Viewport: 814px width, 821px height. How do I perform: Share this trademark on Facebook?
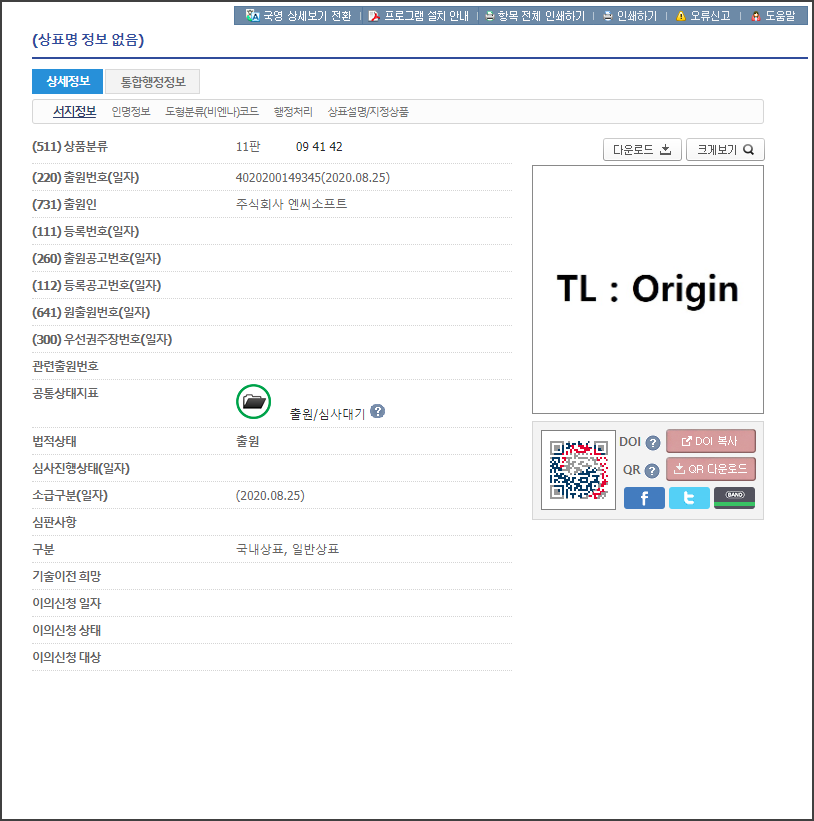click(644, 498)
